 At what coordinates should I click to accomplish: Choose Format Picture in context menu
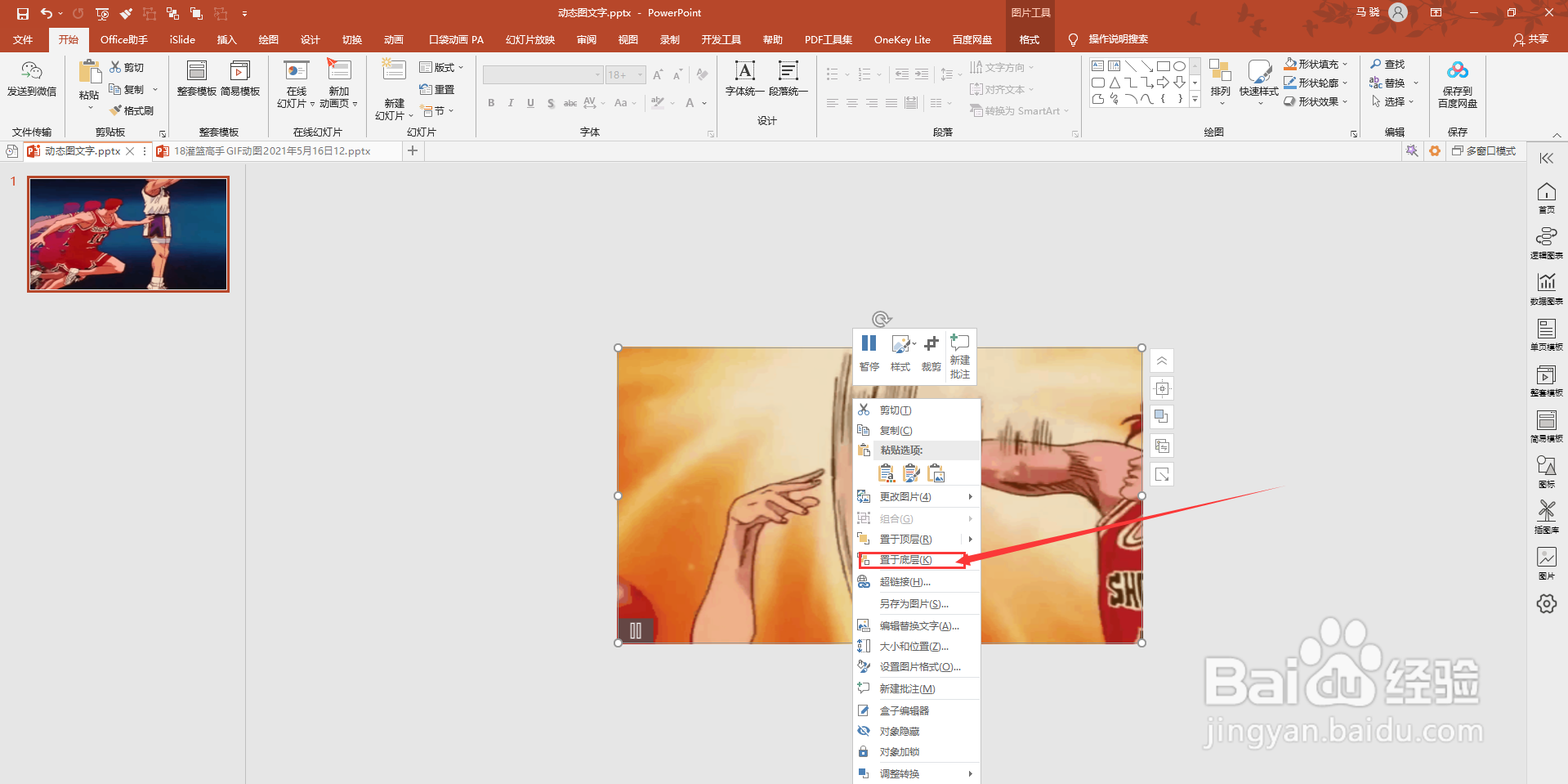point(916,667)
